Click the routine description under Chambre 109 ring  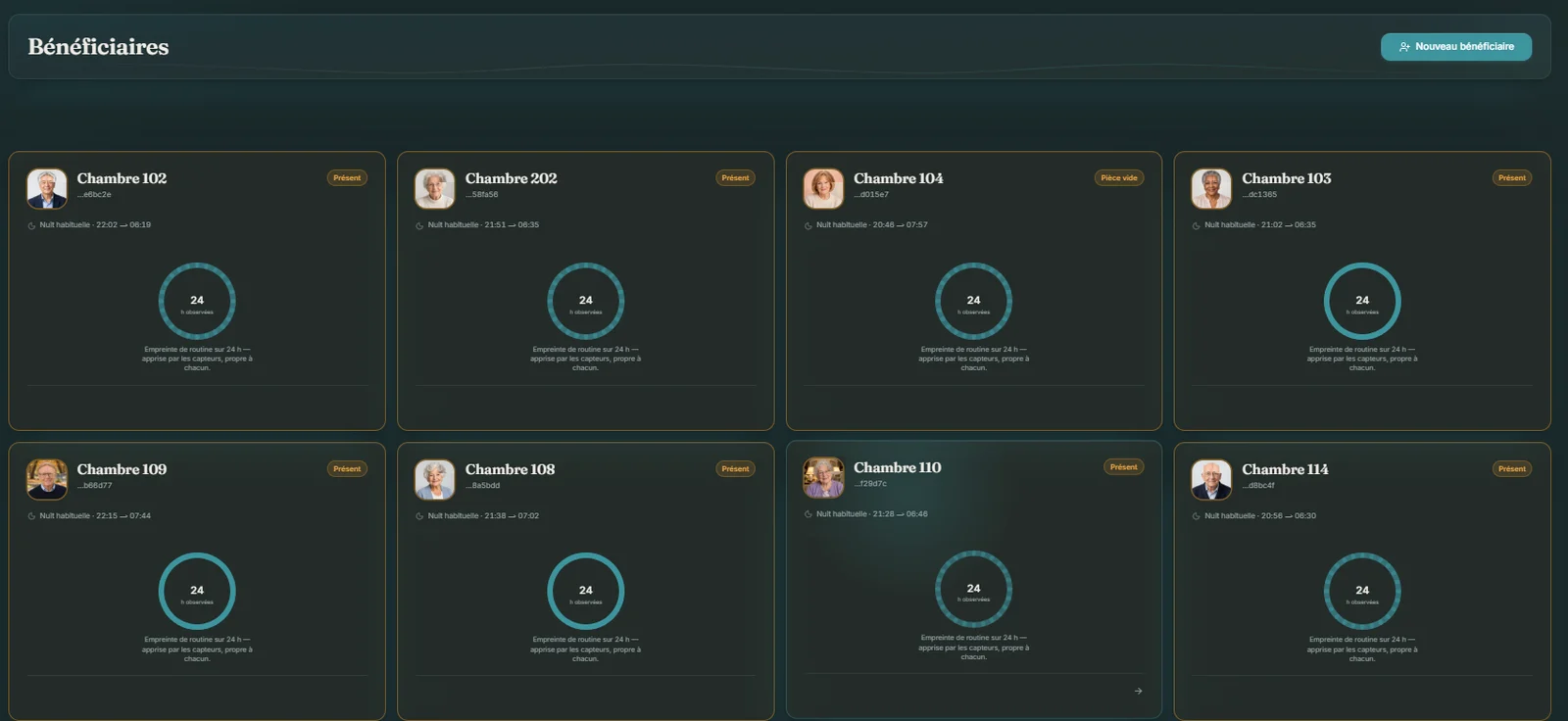point(197,649)
